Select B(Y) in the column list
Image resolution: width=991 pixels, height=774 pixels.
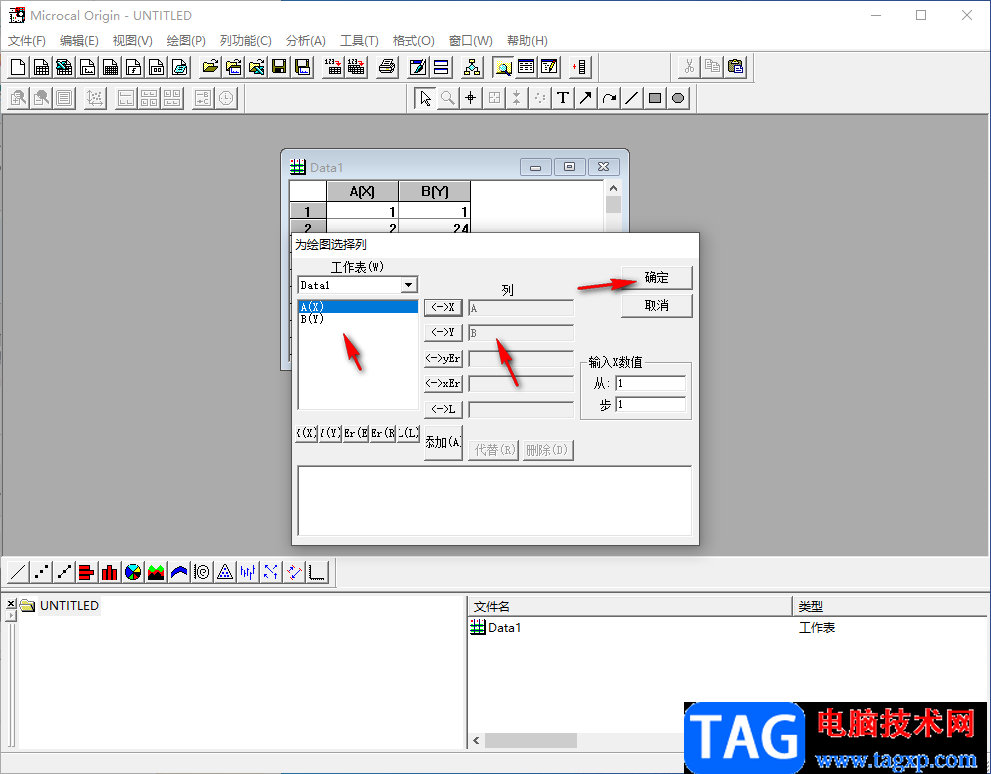point(358,319)
